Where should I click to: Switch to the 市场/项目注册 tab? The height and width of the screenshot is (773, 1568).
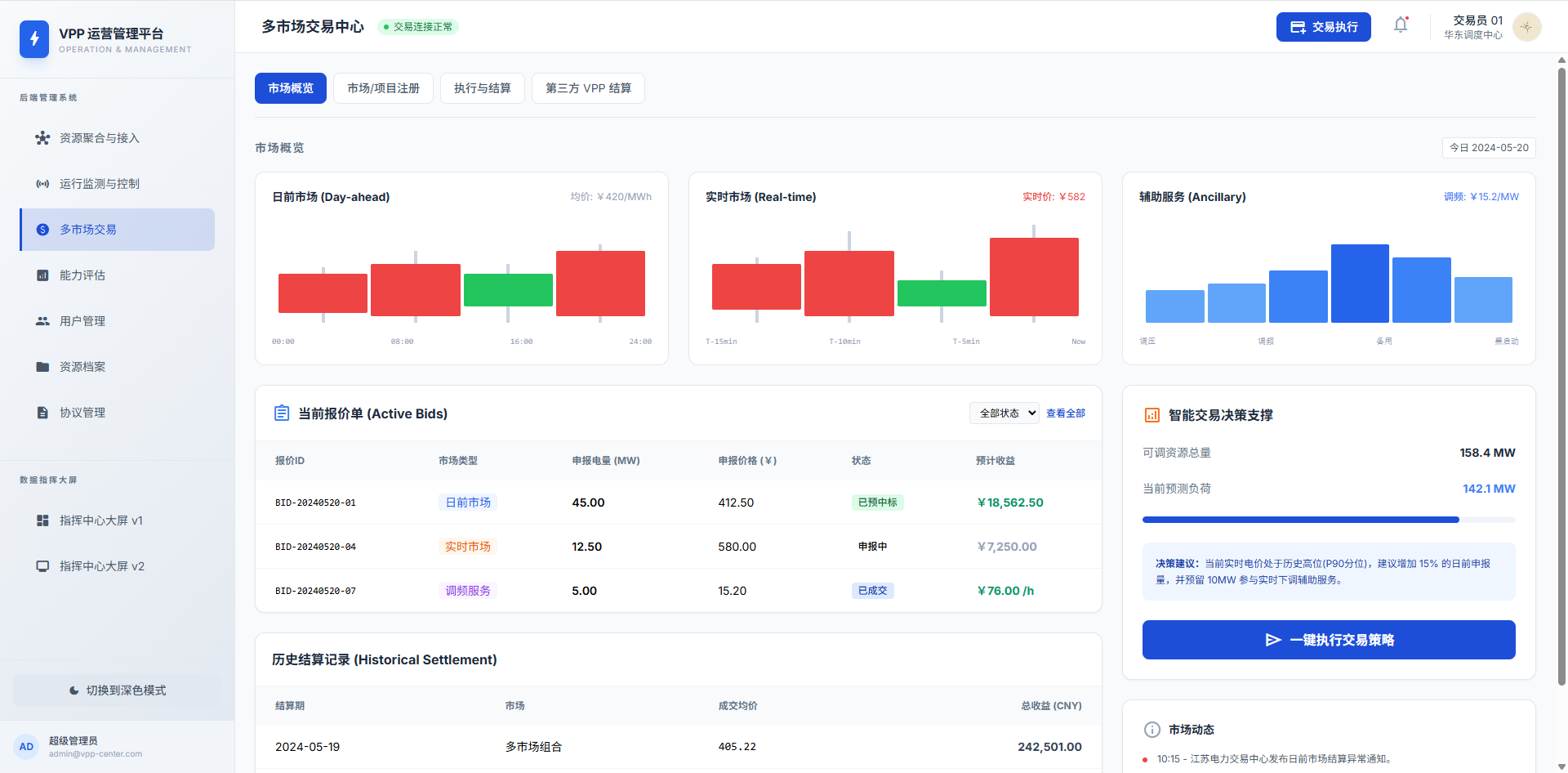coord(383,88)
